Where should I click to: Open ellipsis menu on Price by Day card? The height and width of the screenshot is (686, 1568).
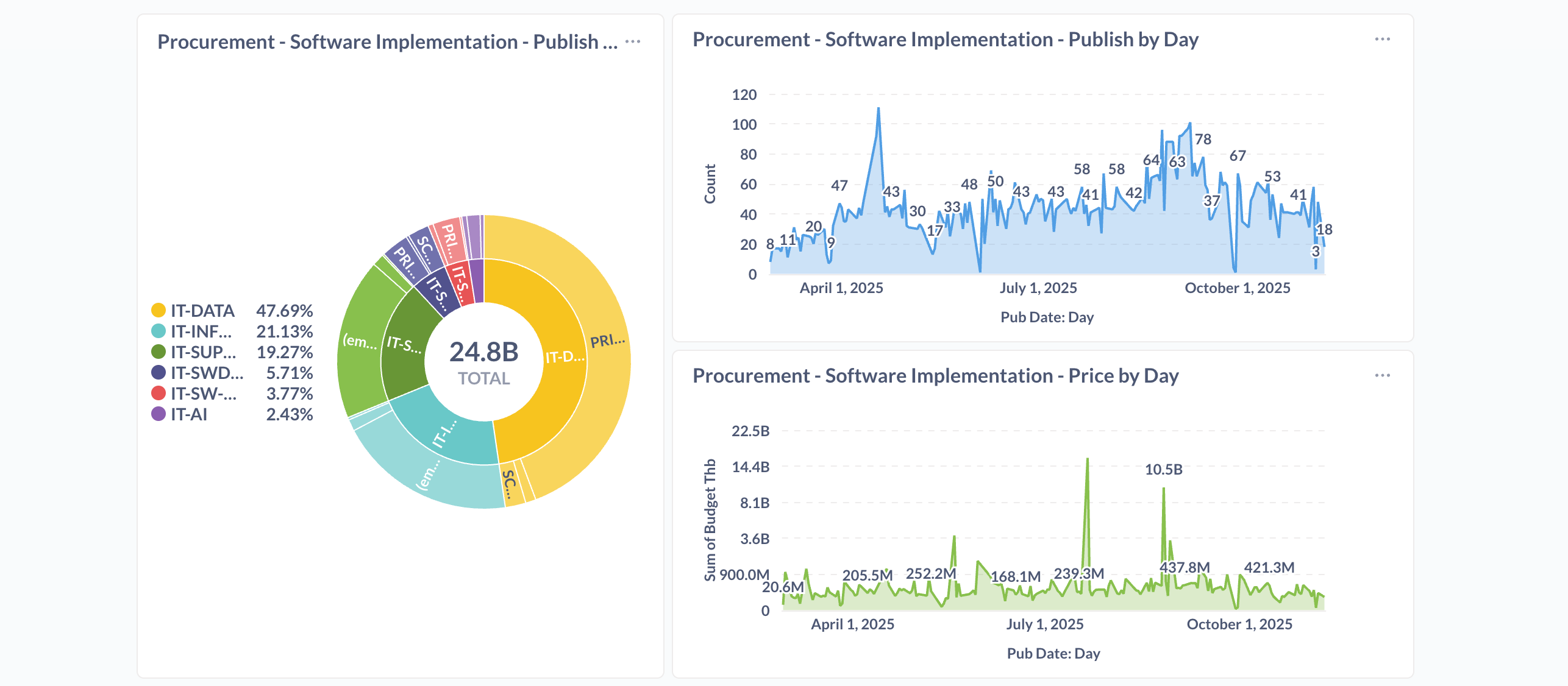click(x=1382, y=375)
